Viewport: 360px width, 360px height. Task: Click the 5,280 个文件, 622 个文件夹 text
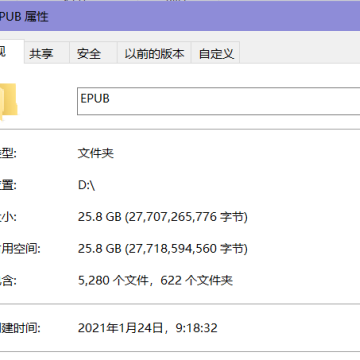(155, 280)
